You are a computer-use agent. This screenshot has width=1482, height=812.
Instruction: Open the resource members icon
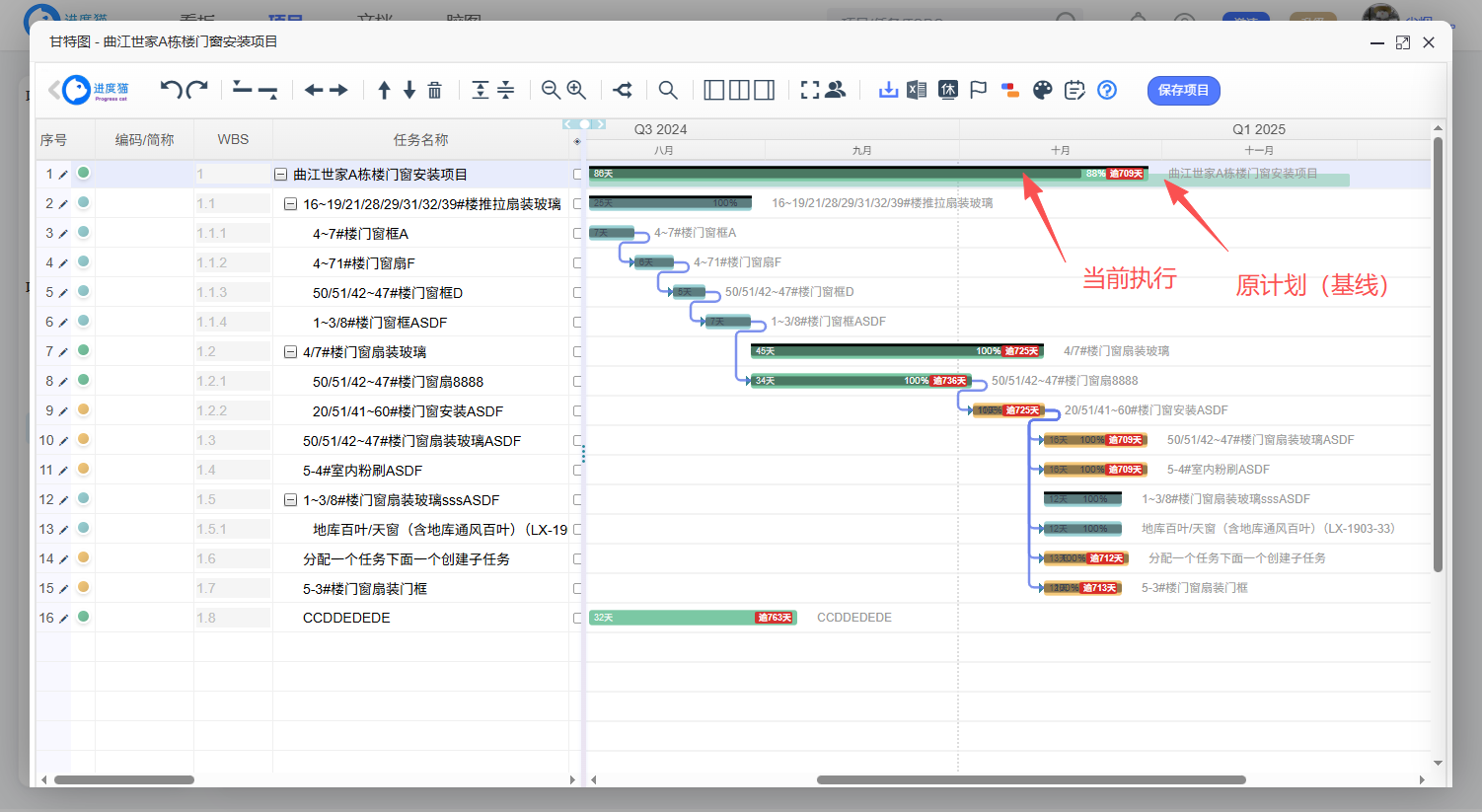point(836,90)
